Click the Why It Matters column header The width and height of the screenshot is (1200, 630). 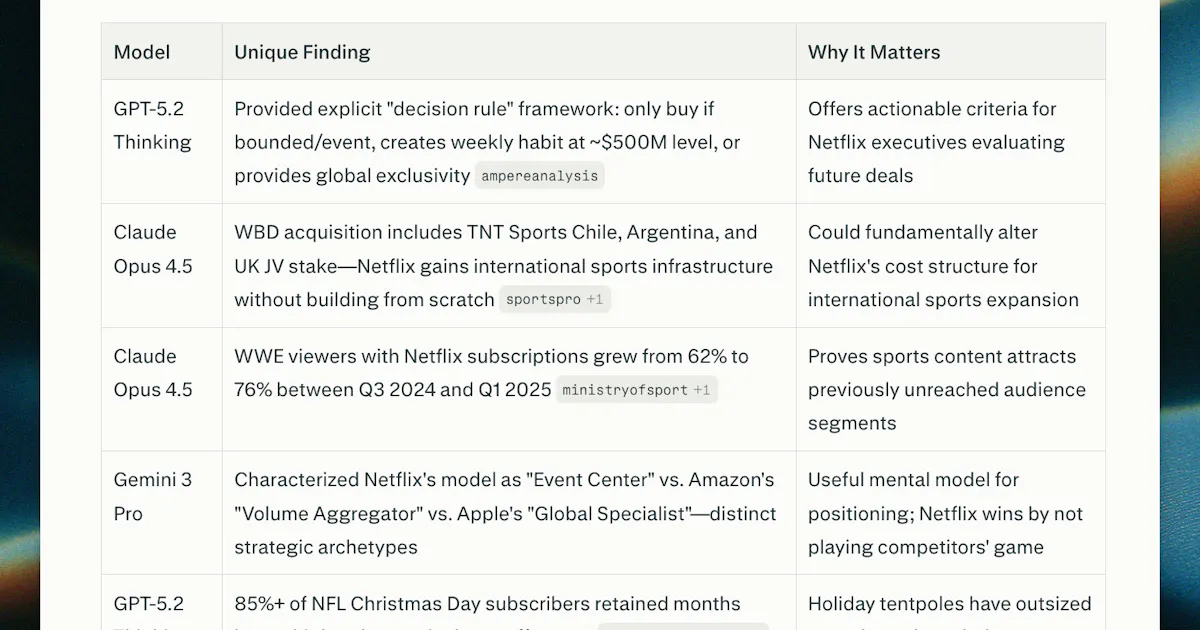pos(874,52)
